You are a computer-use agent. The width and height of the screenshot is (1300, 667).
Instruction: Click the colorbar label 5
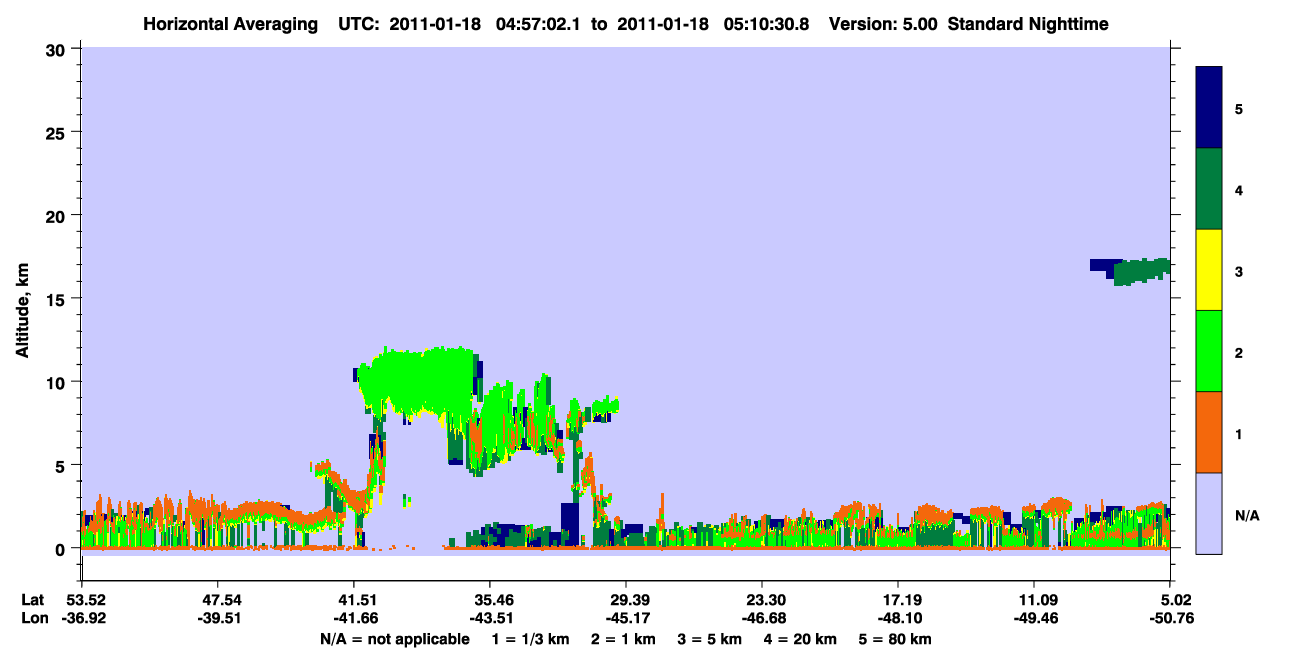coord(1239,108)
